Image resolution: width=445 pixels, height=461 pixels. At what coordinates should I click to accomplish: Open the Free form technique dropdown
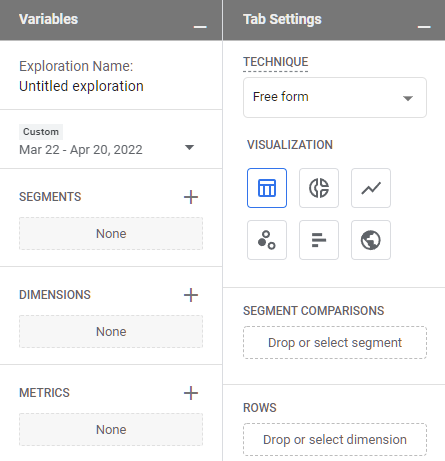tap(335, 97)
